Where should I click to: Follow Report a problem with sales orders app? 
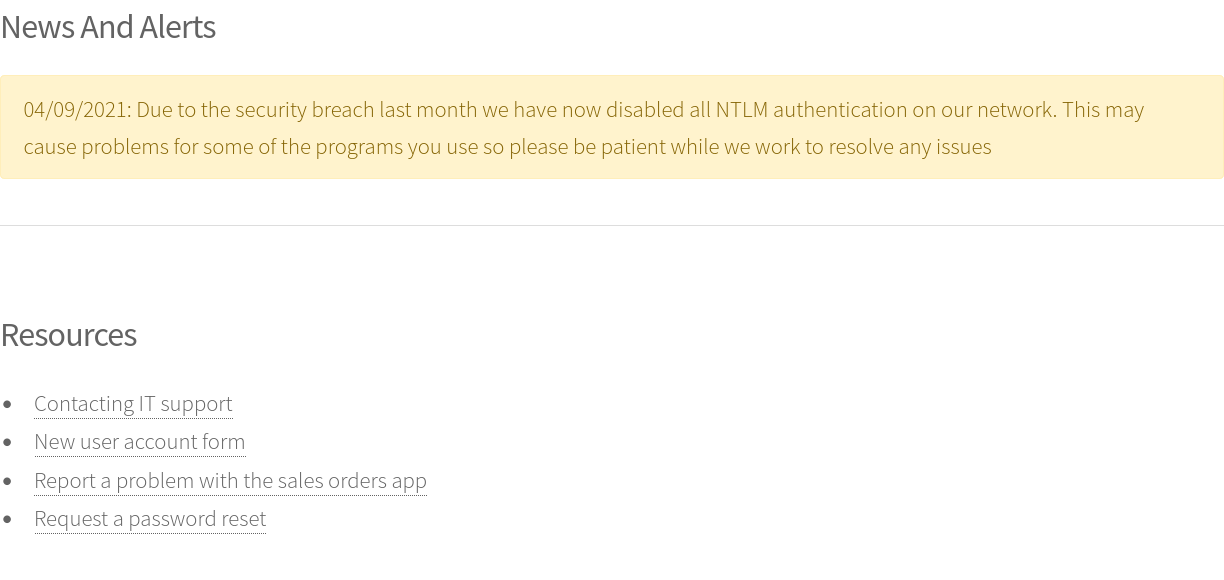tap(230, 481)
